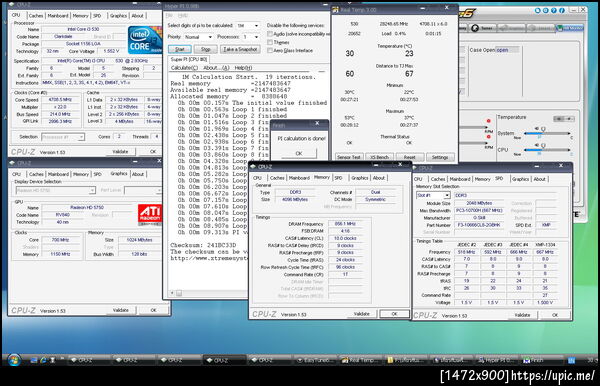
Task: Open Display Device Selection Radeon dropdown
Action: (x=55, y=190)
